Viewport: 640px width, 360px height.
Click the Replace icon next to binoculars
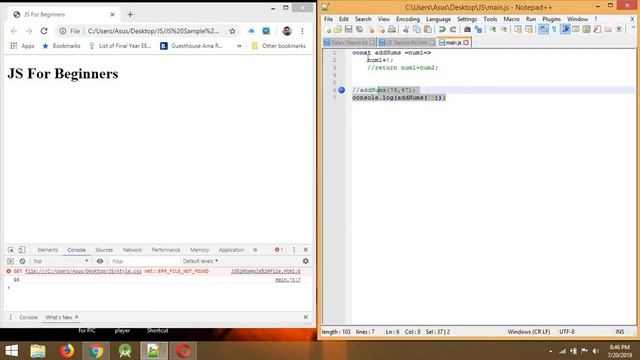click(x=478, y=29)
